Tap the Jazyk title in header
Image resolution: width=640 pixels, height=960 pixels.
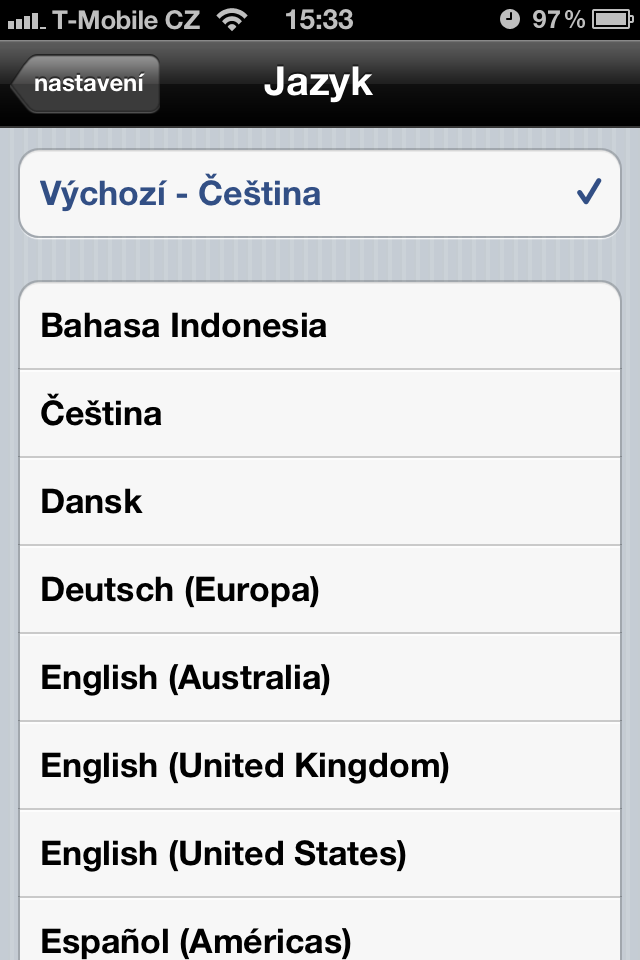(318, 83)
